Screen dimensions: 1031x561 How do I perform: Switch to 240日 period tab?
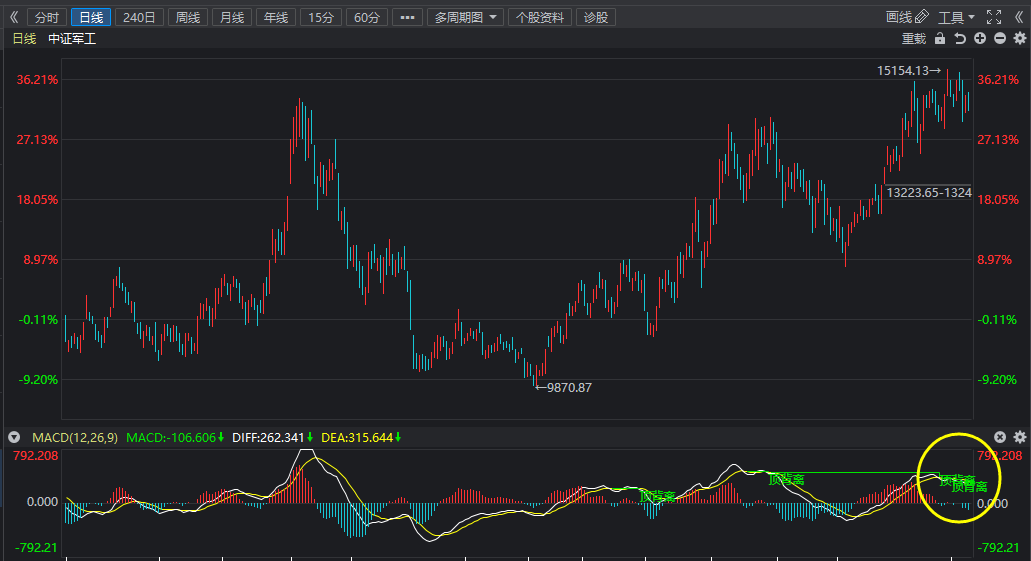tap(139, 17)
